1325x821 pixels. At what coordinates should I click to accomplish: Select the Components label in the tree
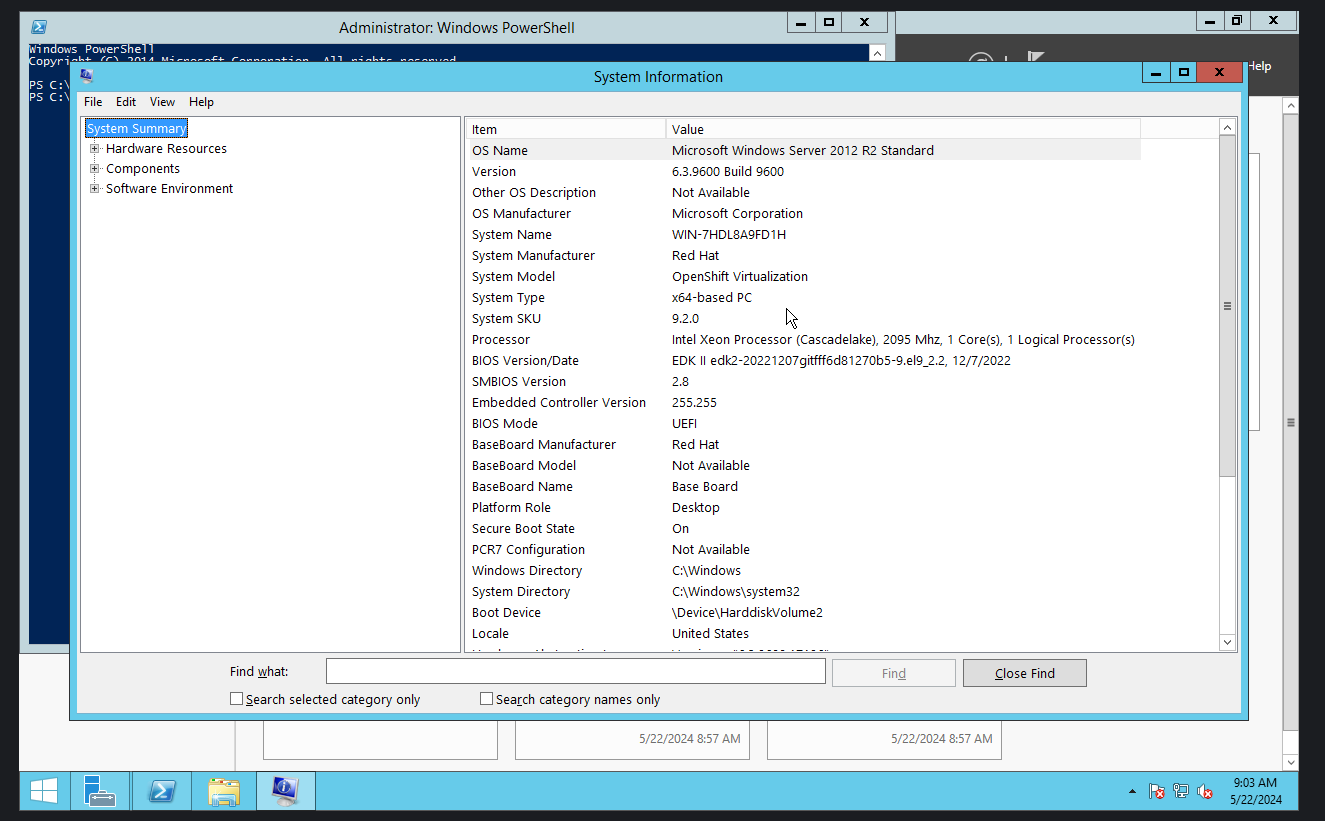click(x=143, y=168)
